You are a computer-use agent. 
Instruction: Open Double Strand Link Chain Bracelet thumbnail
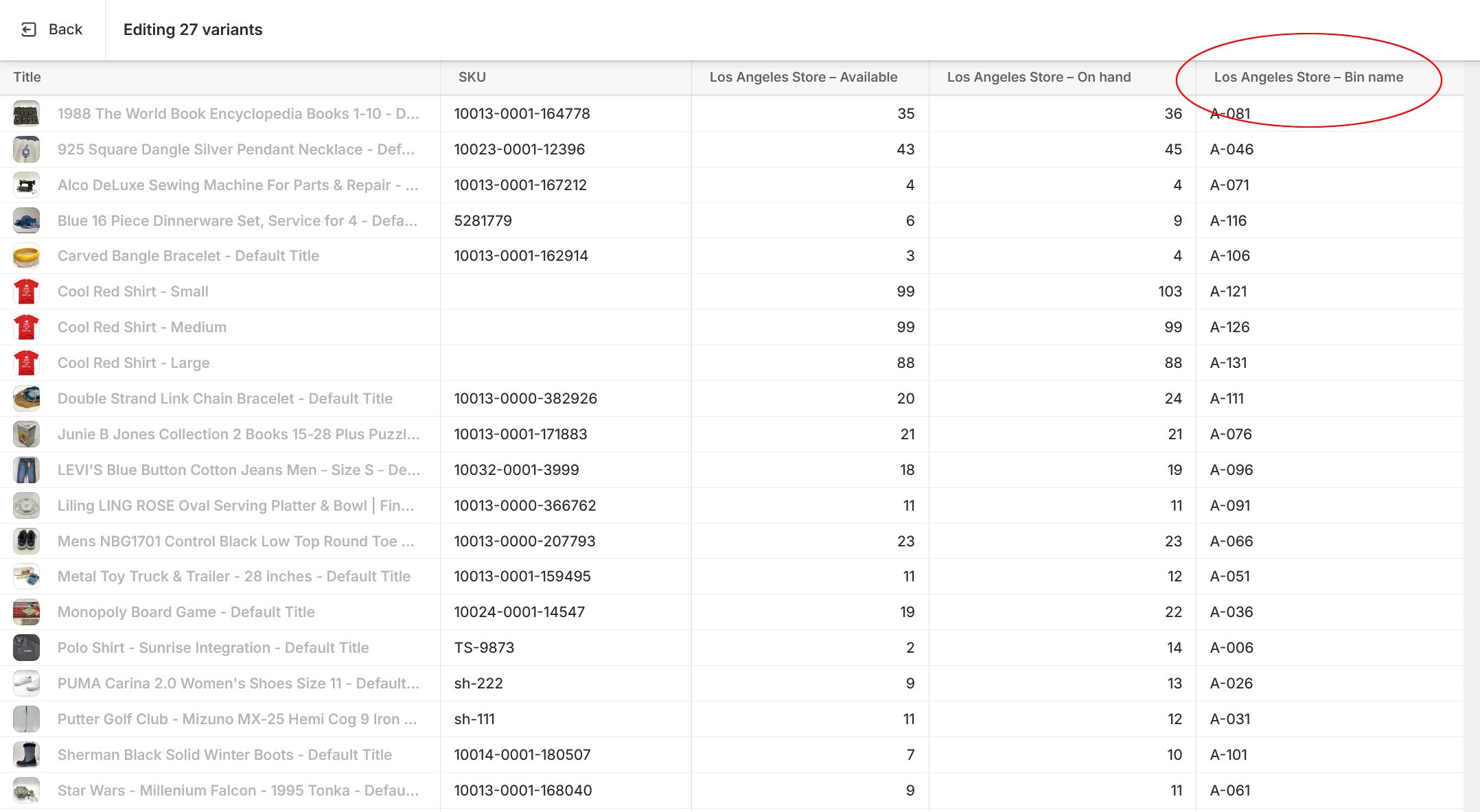[26, 399]
